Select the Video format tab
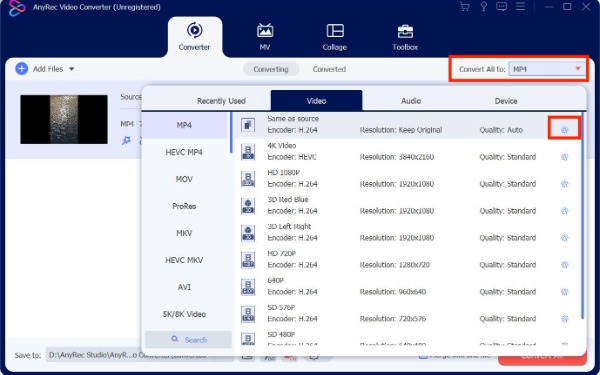 316,101
